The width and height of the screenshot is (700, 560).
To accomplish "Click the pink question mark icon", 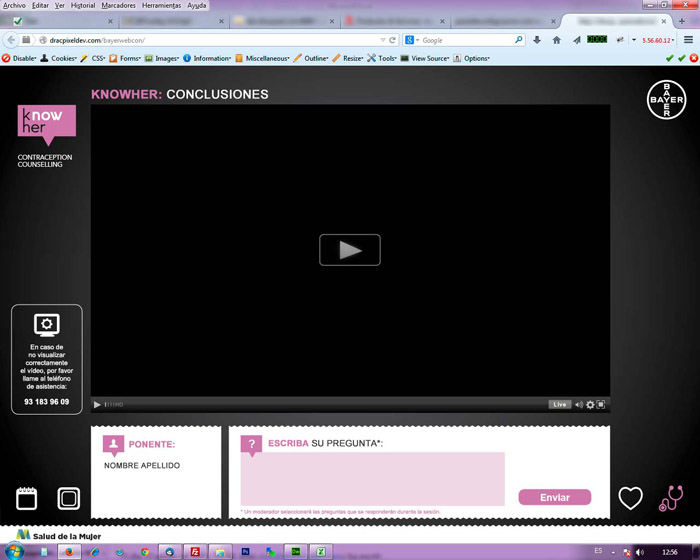I will point(251,446).
